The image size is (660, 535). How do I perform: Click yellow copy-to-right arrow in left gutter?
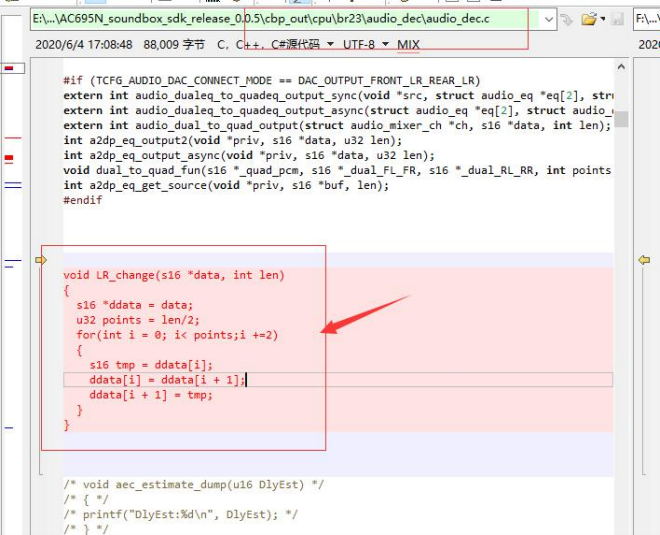41,260
